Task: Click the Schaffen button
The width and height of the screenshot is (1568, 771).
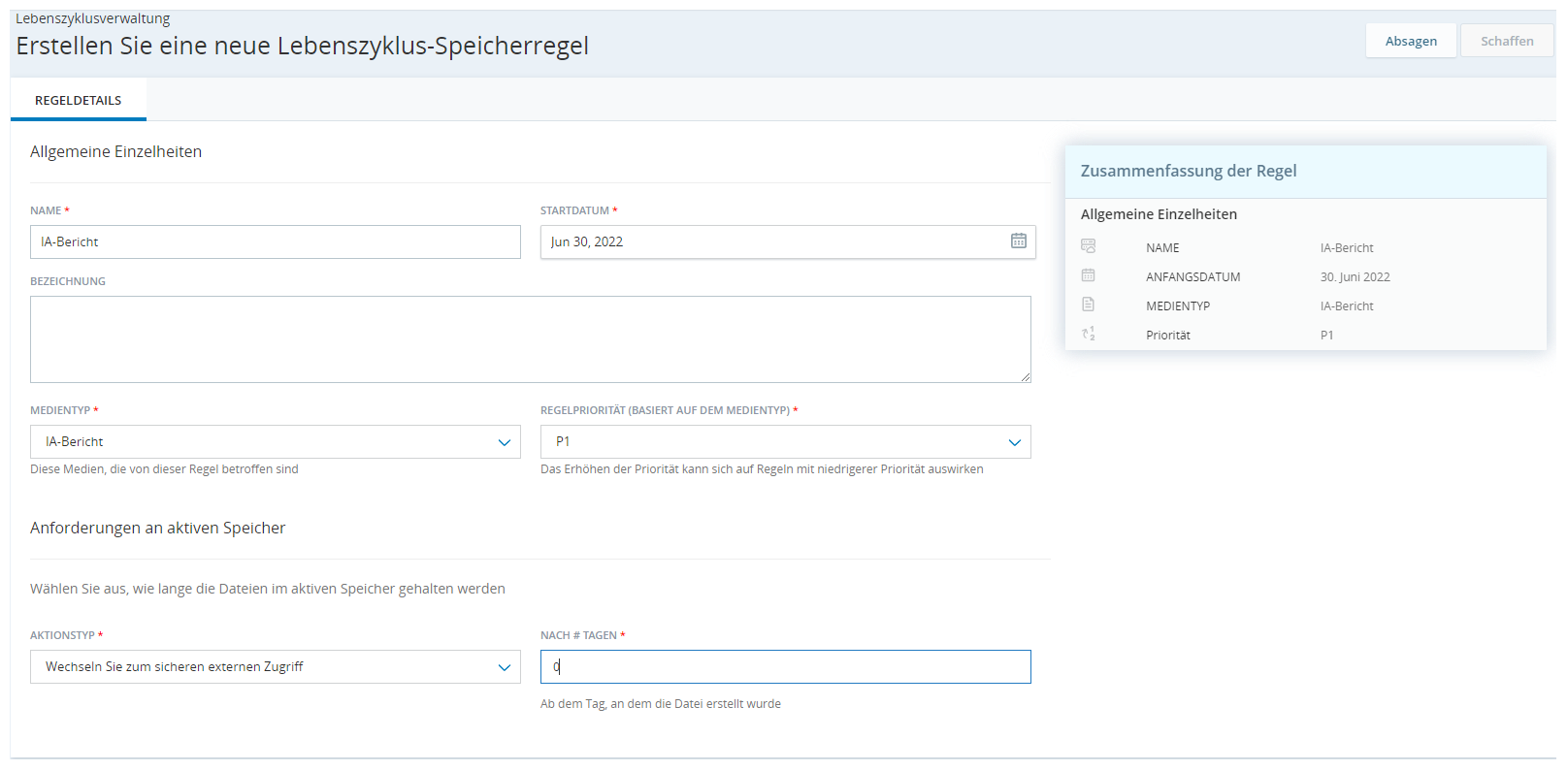Action: point(1507,41)
